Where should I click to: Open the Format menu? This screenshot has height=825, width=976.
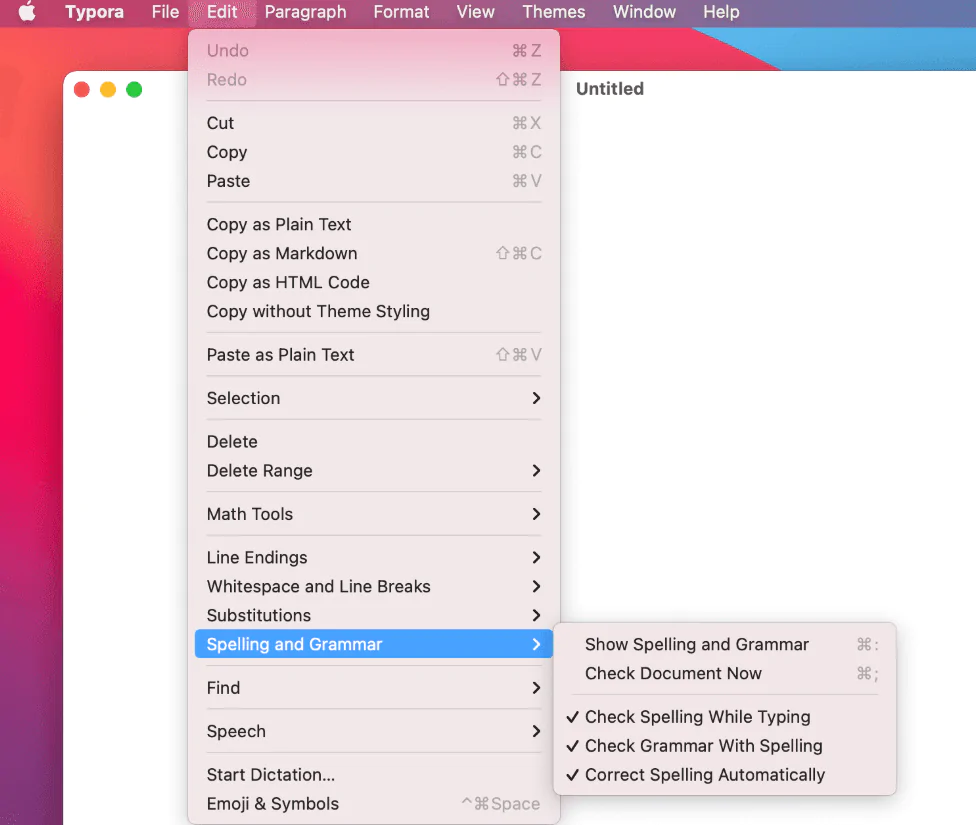click(x=401, y=12)
